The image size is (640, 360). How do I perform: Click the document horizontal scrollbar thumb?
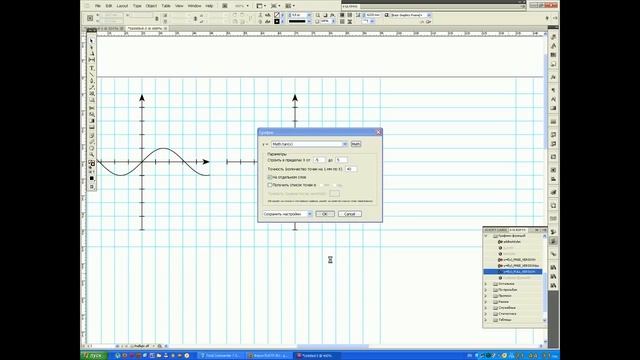click(333, 346)
